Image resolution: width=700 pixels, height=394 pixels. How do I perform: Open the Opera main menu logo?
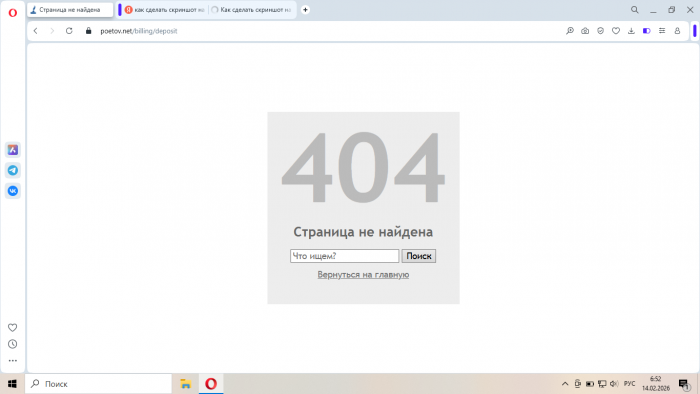(12, 12)
